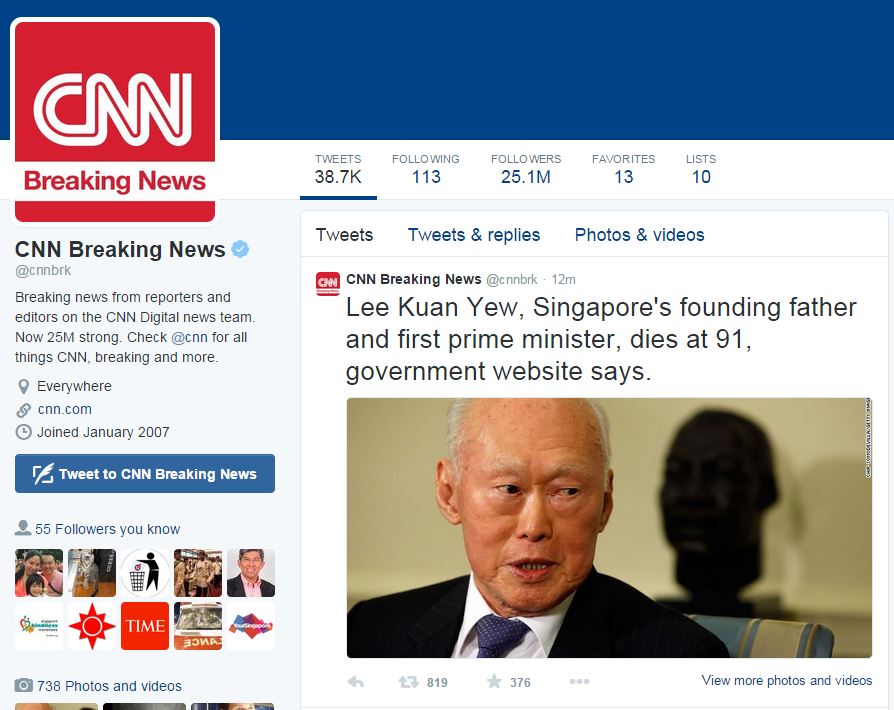Select the Tweets tab
The width and height of the screenshot is (894, 710).
[x=344, y=234]
